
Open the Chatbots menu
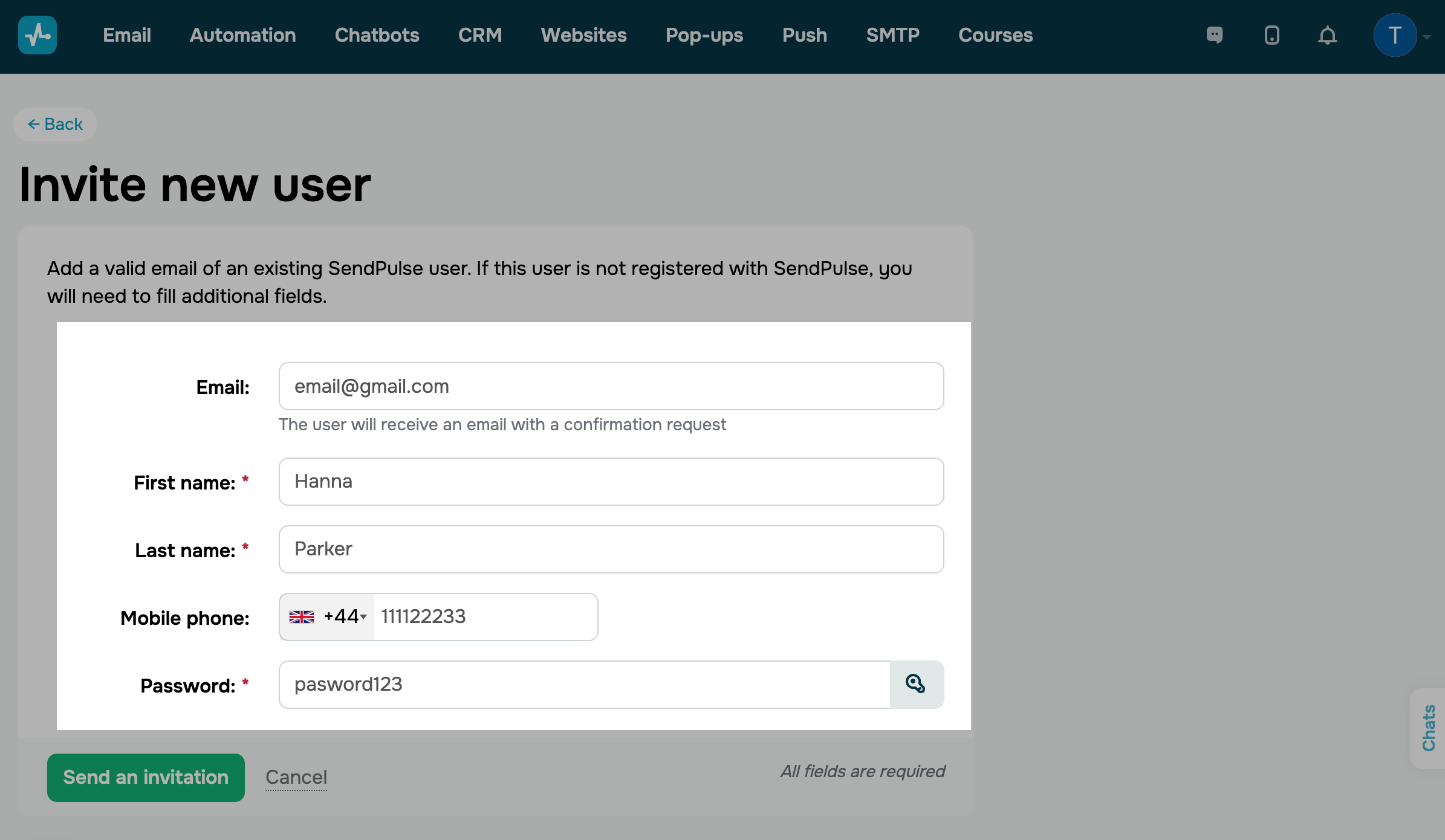click(x=377, y=35)
